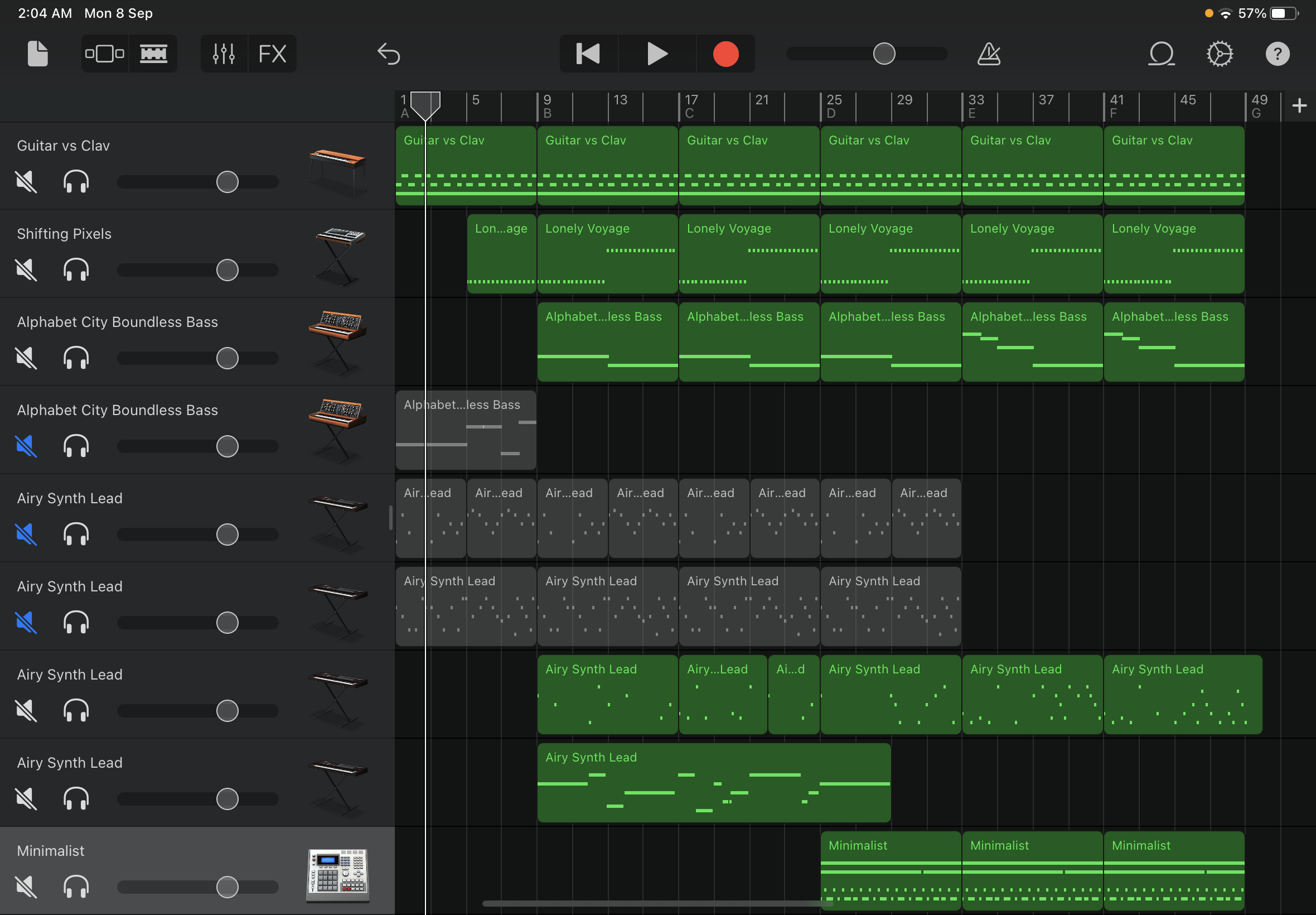Solo the Shifting Pixels track
Screen dimensions: 1316x915
point(76,270)
